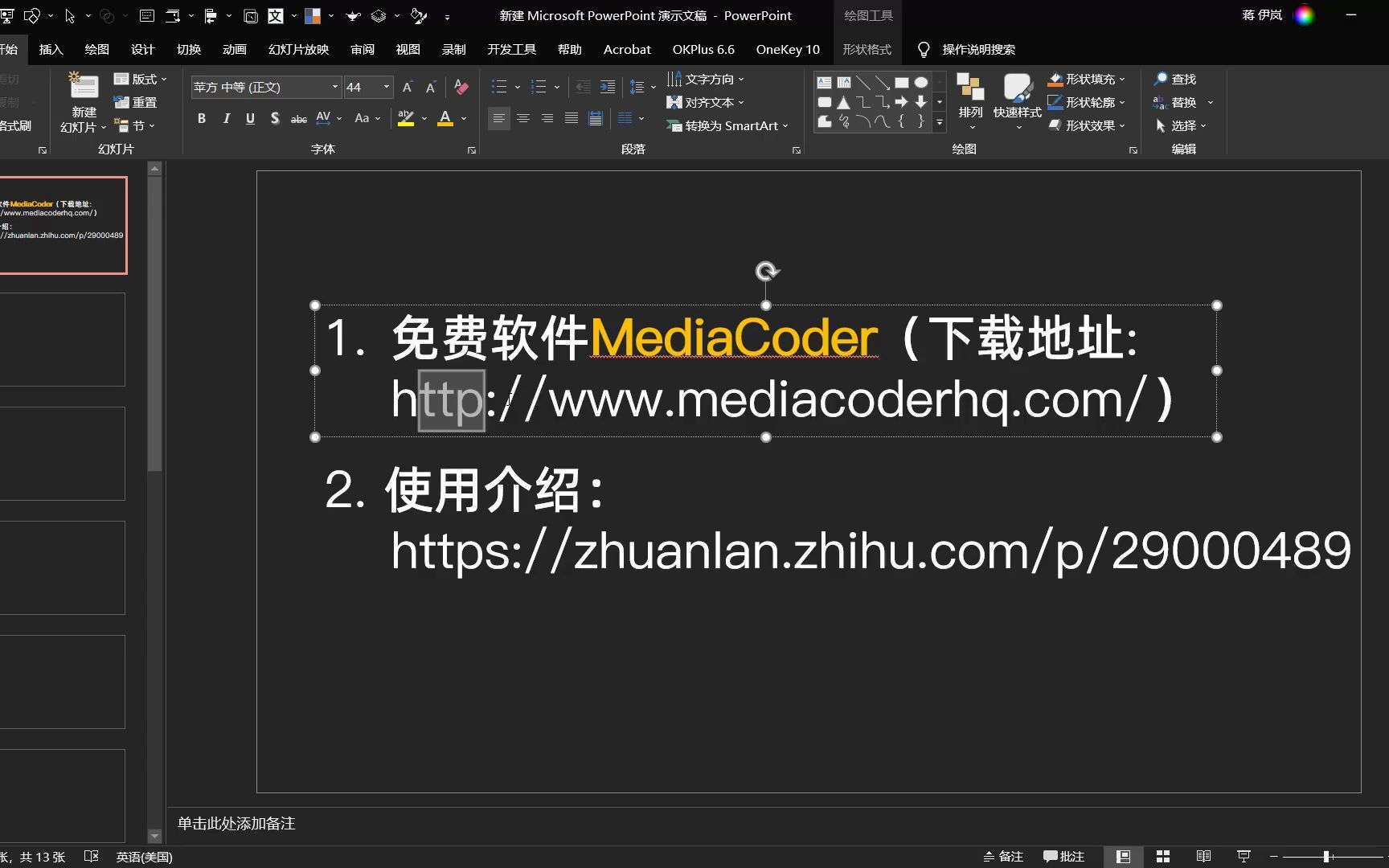Open the font size 44 dropdown
This screenshot has width=1389, height=868.
pyautogui.click(x=387, y=87)
